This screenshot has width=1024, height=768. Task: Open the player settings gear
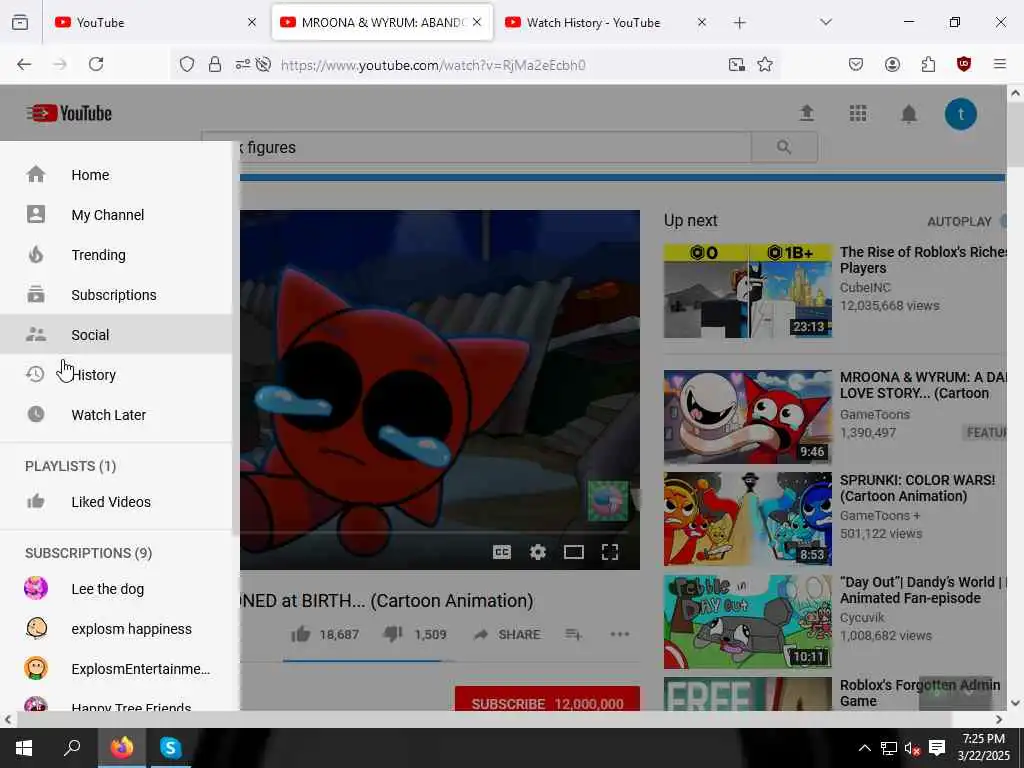(537, 552)
